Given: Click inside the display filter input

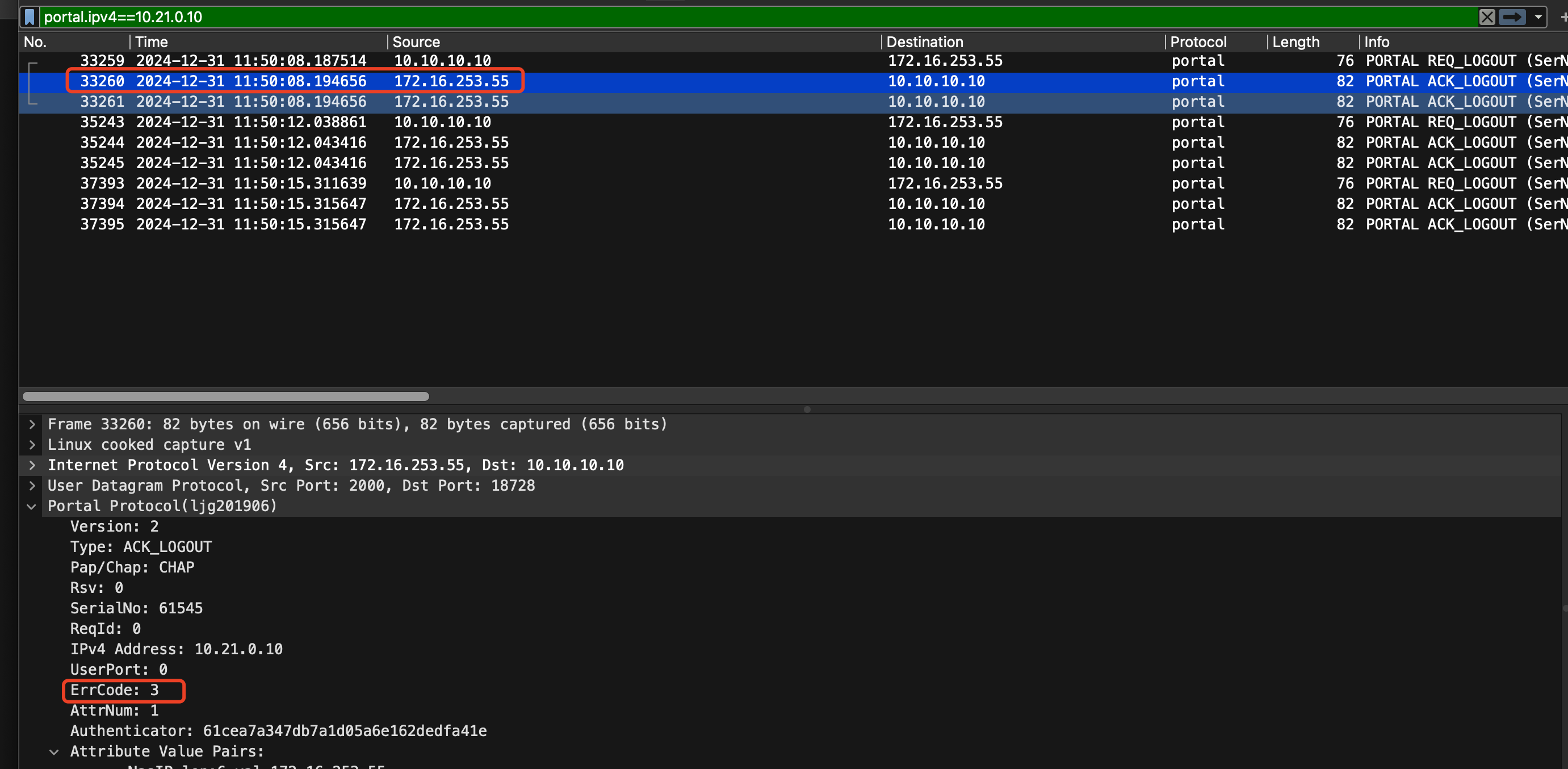Looking at the screenshot, I should 731,17.
